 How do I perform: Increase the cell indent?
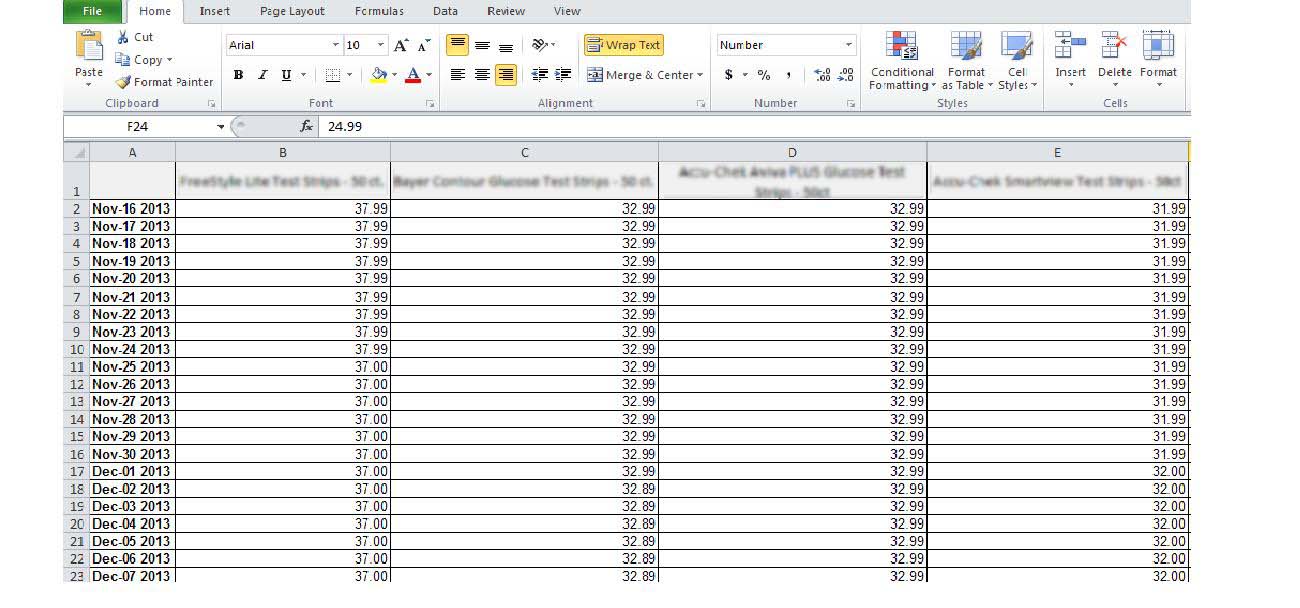(x=564, y=75)
